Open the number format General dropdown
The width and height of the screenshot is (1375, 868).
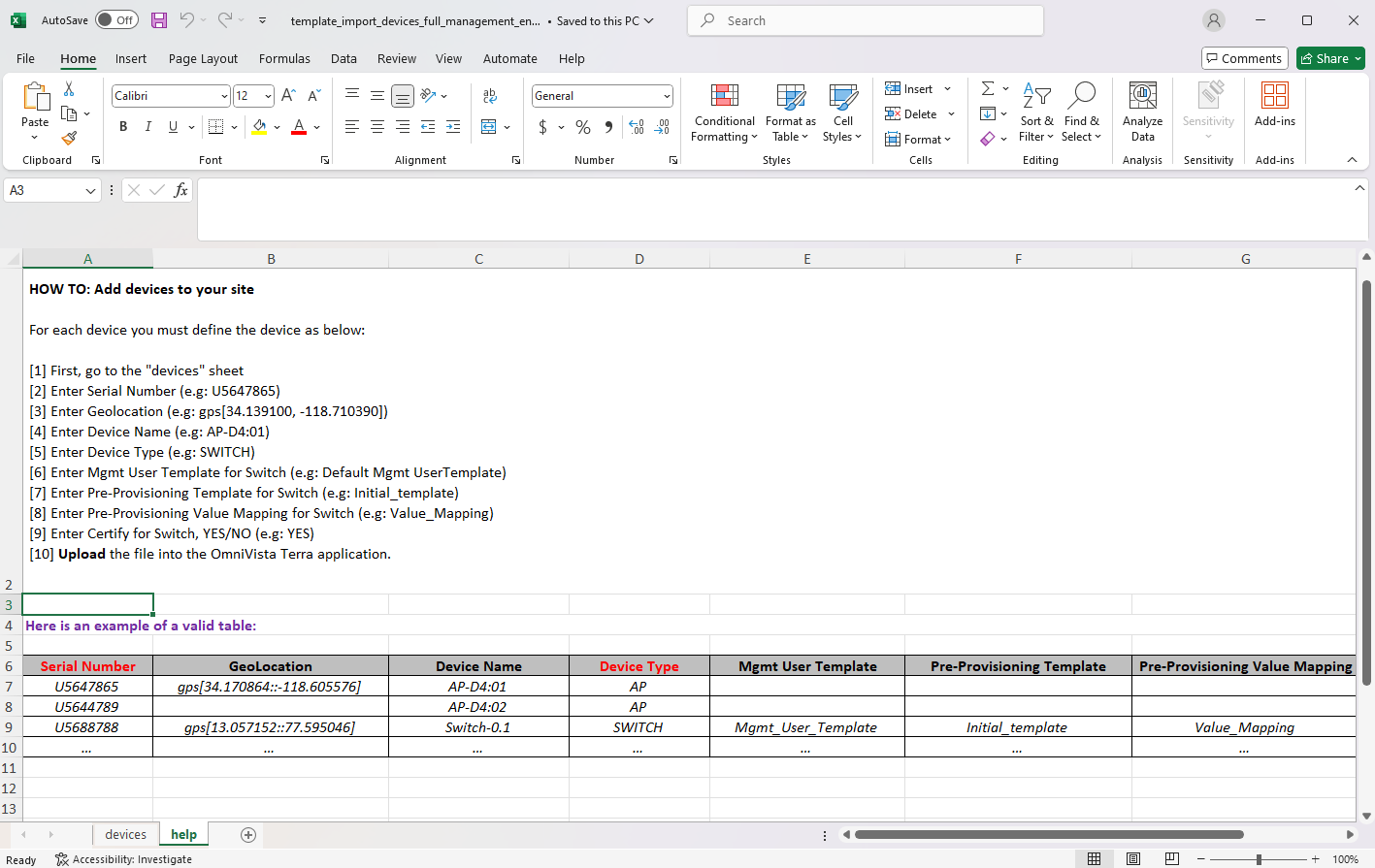[667, 96]
